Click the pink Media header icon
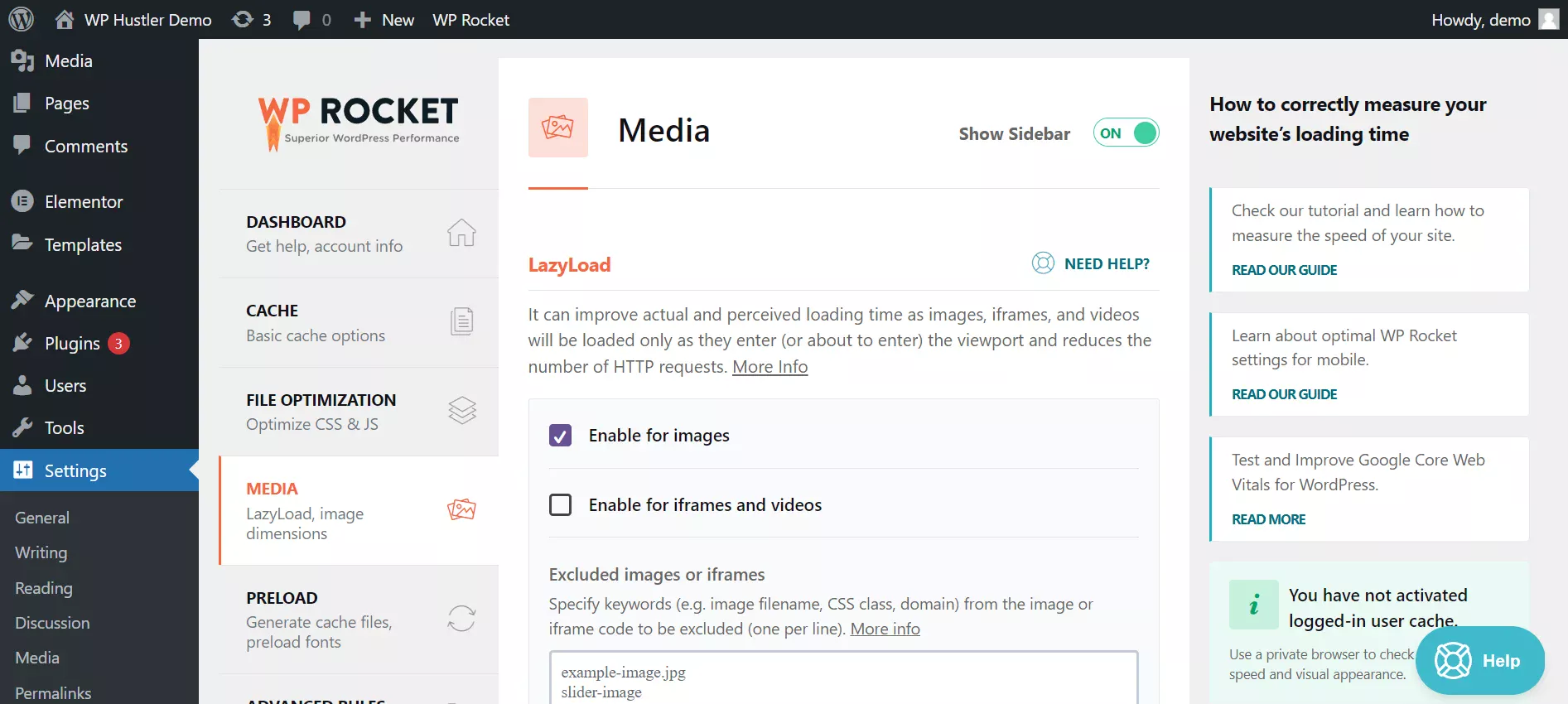The width and height of the screenshot is (1568, 704). [x=558, y=128]
